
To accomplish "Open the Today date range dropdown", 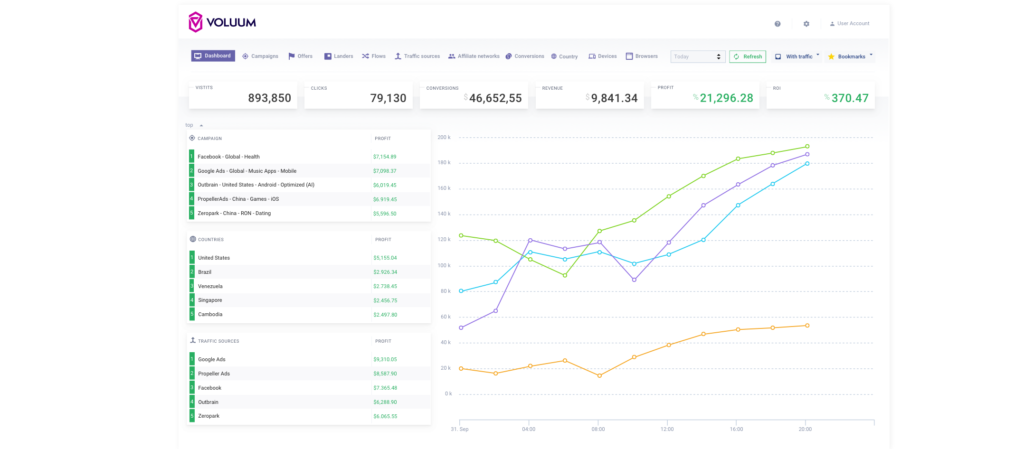I will [x=698, y=57].
